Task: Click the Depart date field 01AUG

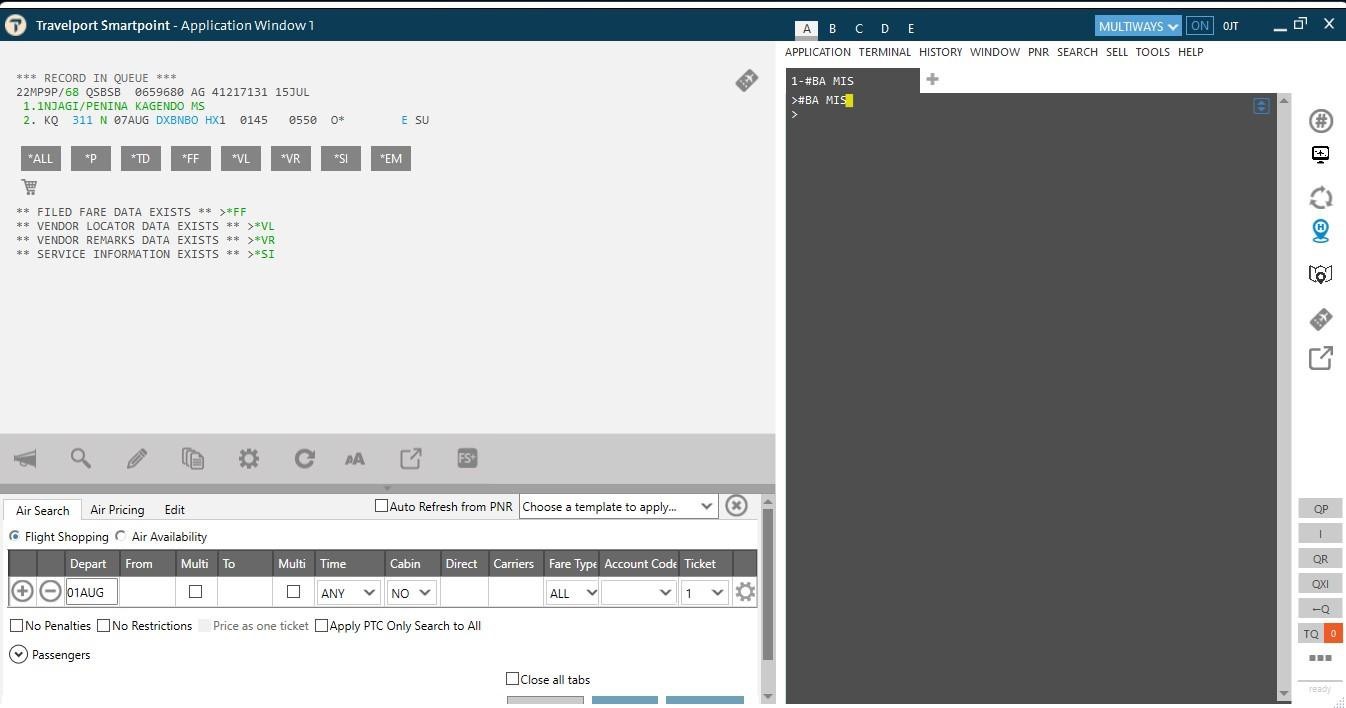Action: coord(92,592)
